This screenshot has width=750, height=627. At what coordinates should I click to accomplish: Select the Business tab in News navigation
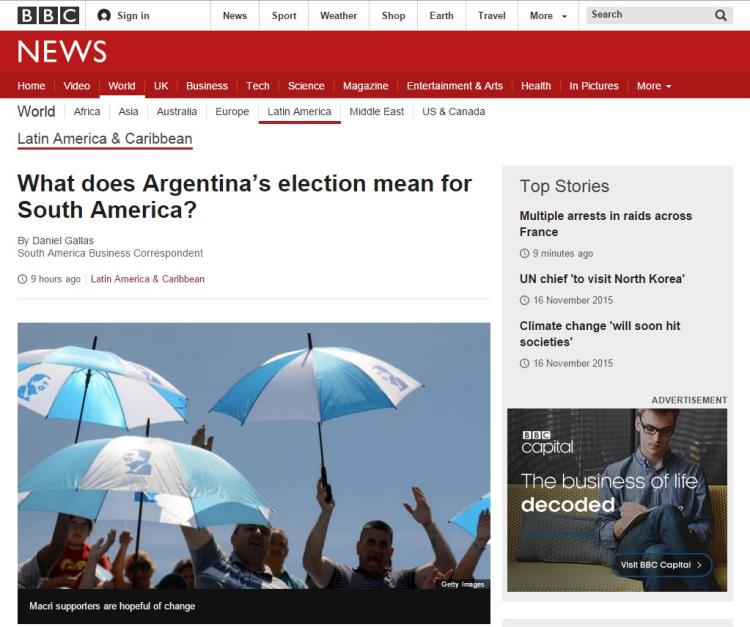(207, 86)
